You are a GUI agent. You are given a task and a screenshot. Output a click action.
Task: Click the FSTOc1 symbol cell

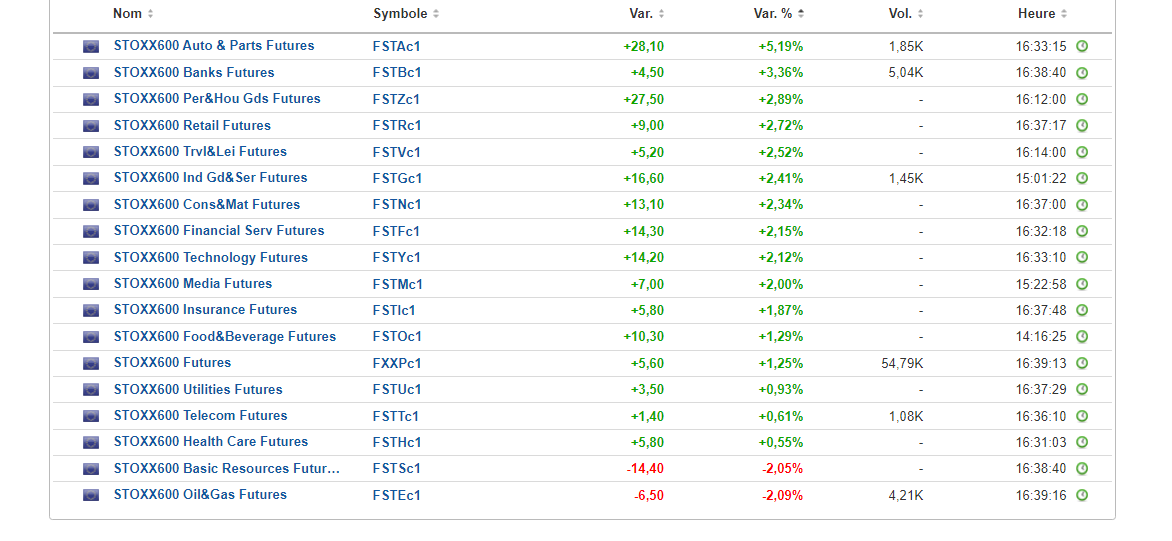pyautogui.click(x=397, y=337)
